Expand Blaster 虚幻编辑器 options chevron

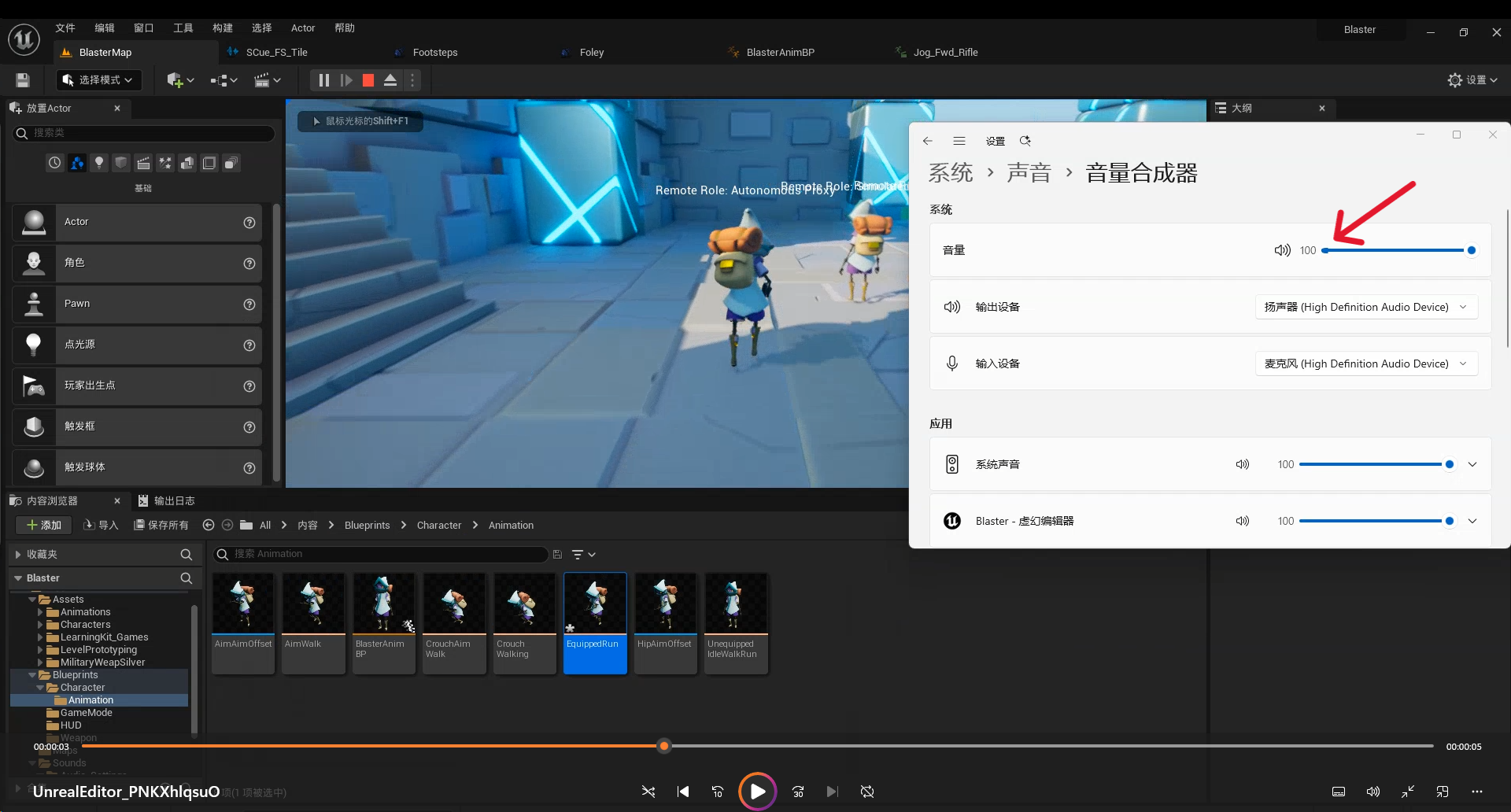pos(1472,521)
